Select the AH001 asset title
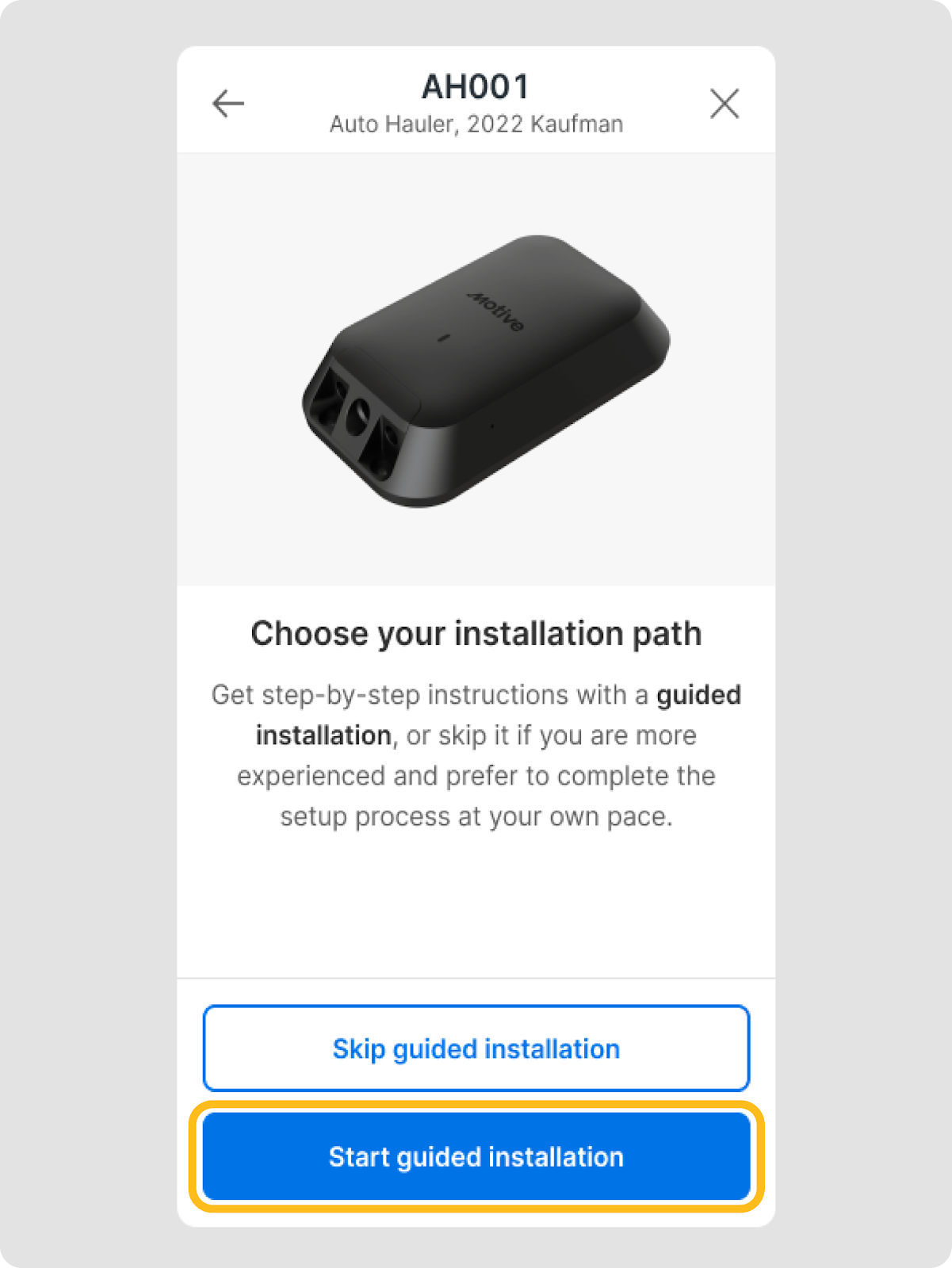The height and width of the screenshot is (1268, 952). click(476, 87)
